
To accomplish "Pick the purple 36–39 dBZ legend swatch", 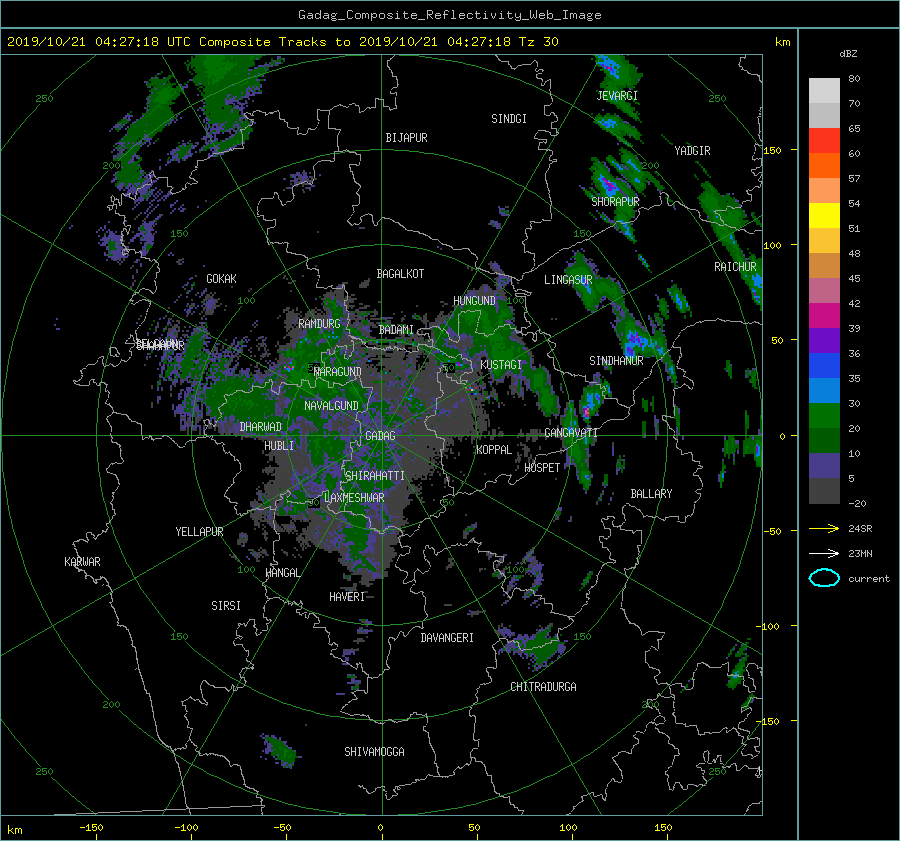I will pos(824,341).
